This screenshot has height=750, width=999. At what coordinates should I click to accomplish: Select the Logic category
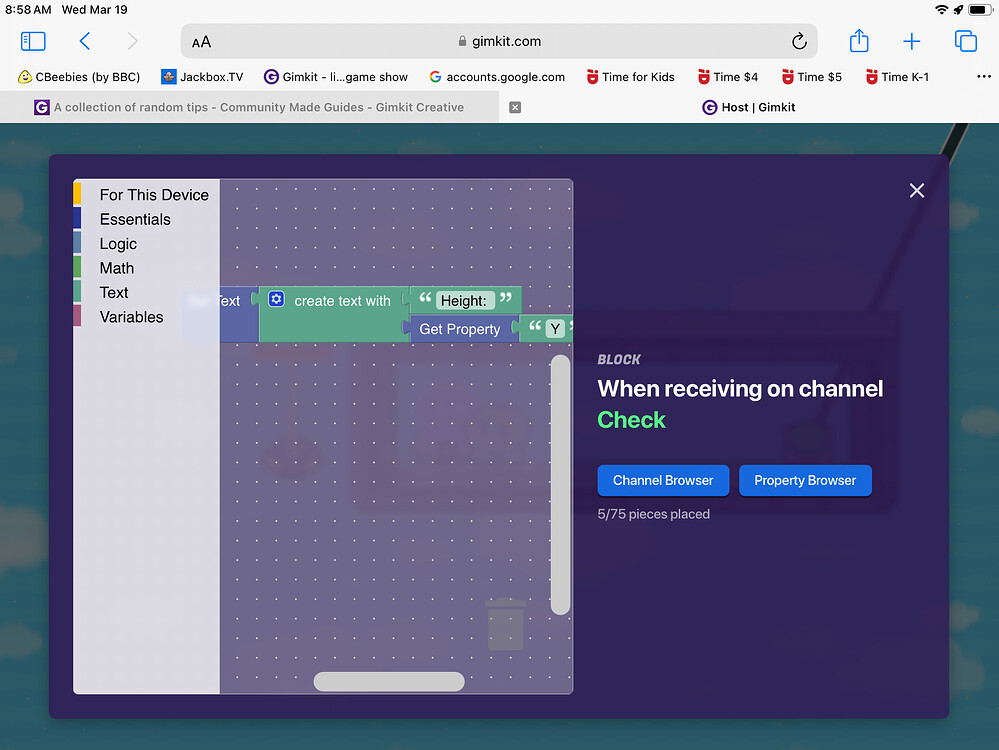tap(117, 243)
